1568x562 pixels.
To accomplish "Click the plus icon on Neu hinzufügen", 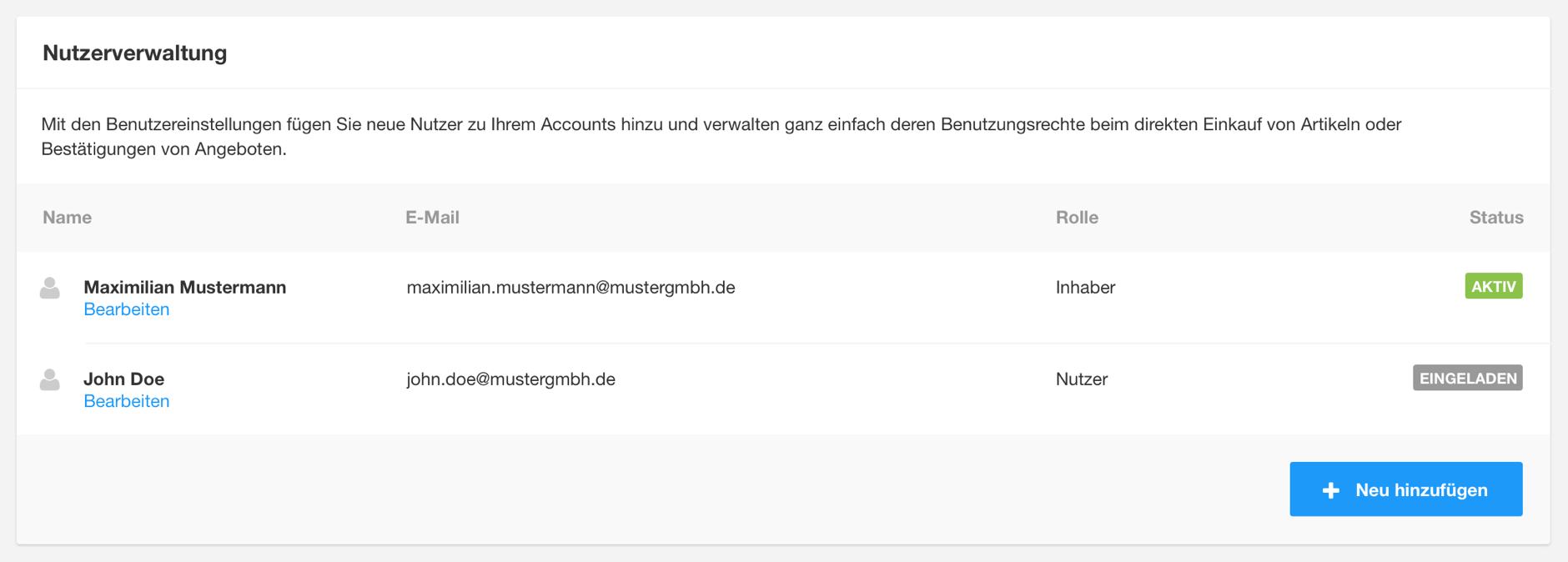I will click(x=1331, y=490).
